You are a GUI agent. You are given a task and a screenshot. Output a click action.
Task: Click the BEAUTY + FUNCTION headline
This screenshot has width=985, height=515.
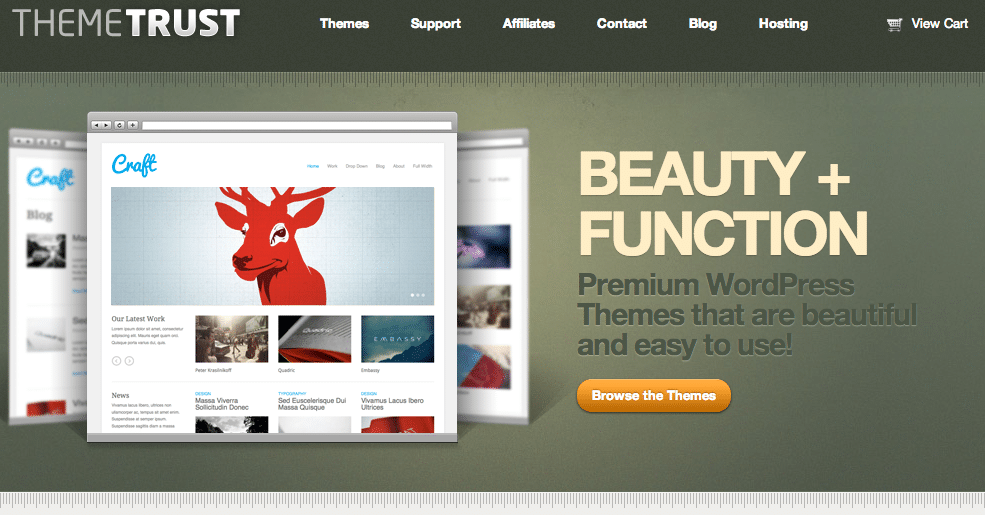click(x=722, y=203)
